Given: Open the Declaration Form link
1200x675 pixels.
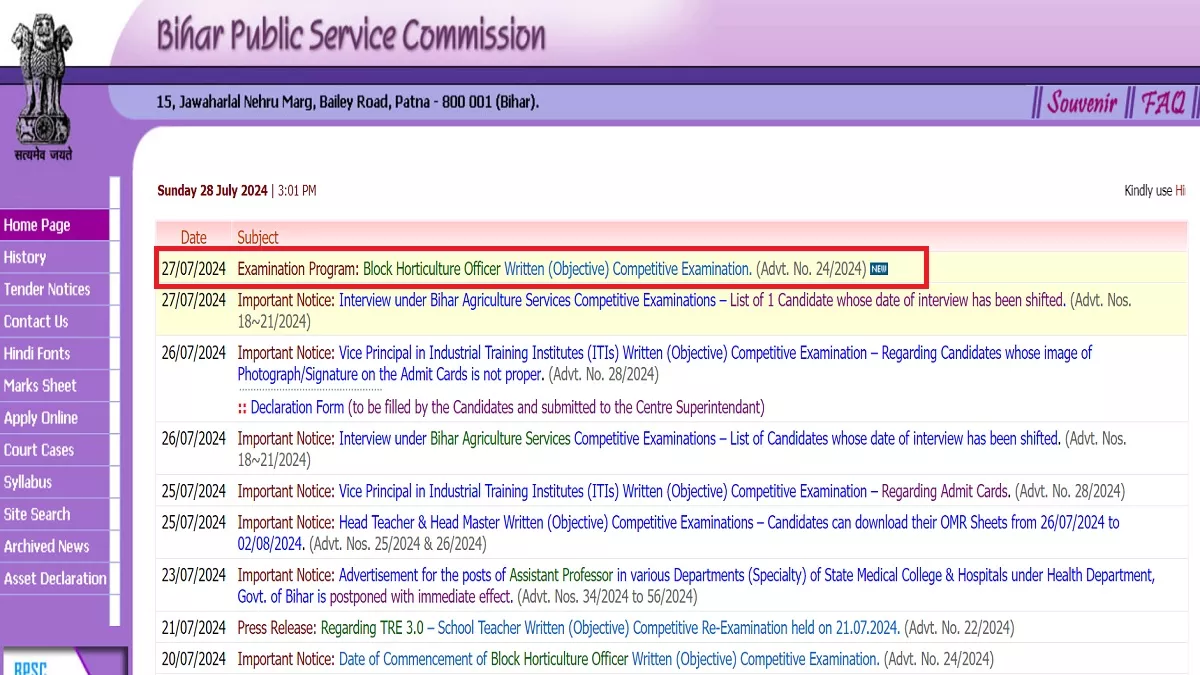Looking at the screenshot, I should [x=297, y=407].
